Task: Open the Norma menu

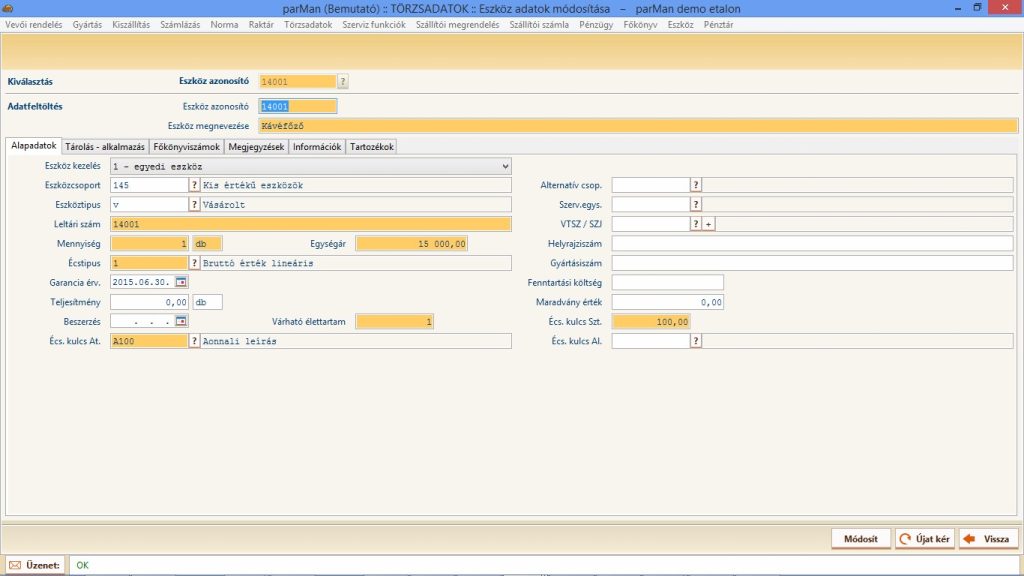Action: click(224, 25)
